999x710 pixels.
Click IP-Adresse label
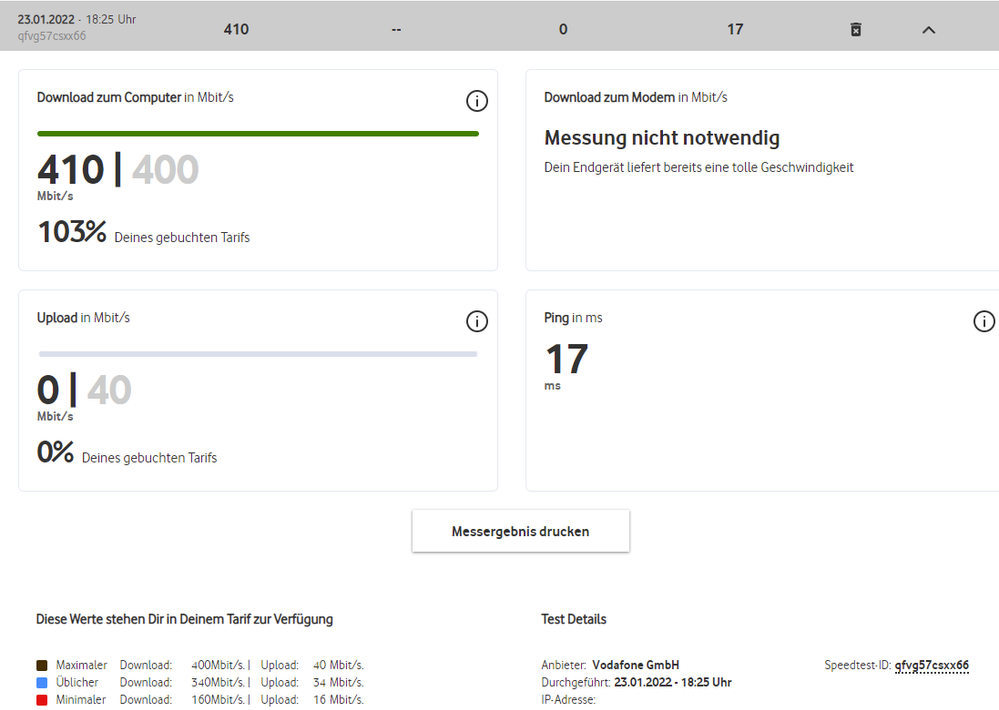click(568, 700)
